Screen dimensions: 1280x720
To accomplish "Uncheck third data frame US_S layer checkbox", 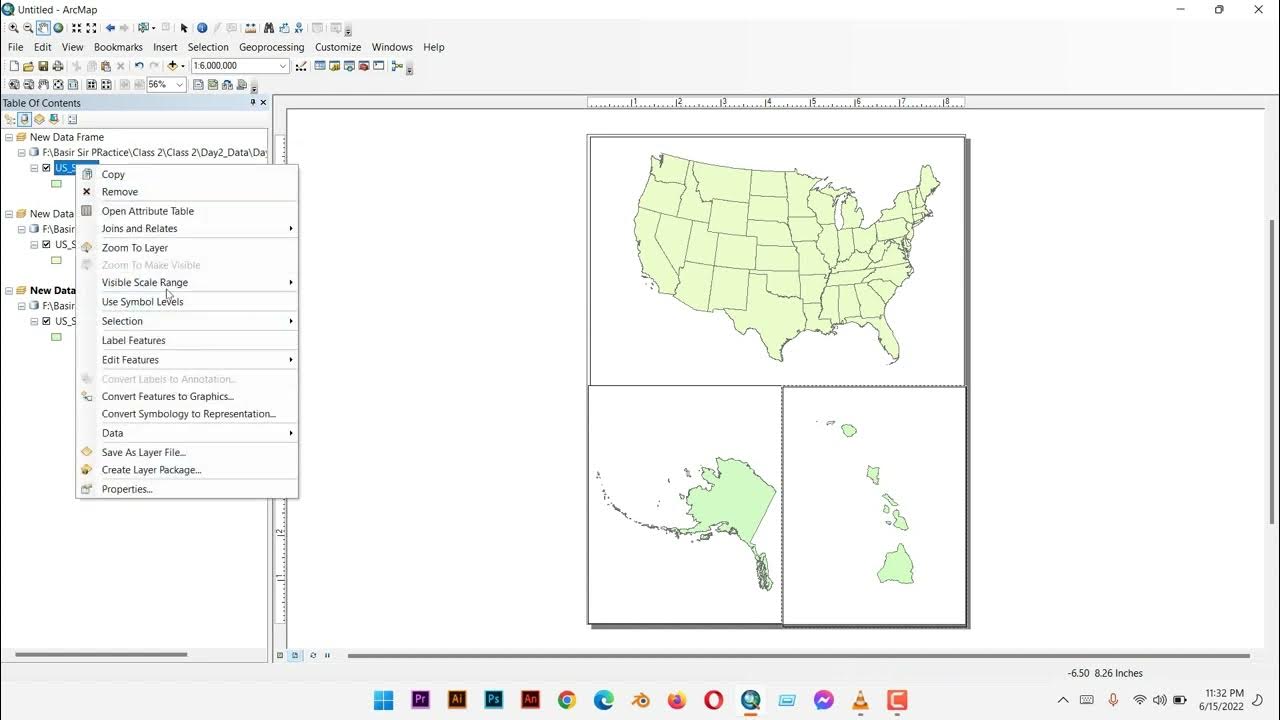I will pos(46,321).
